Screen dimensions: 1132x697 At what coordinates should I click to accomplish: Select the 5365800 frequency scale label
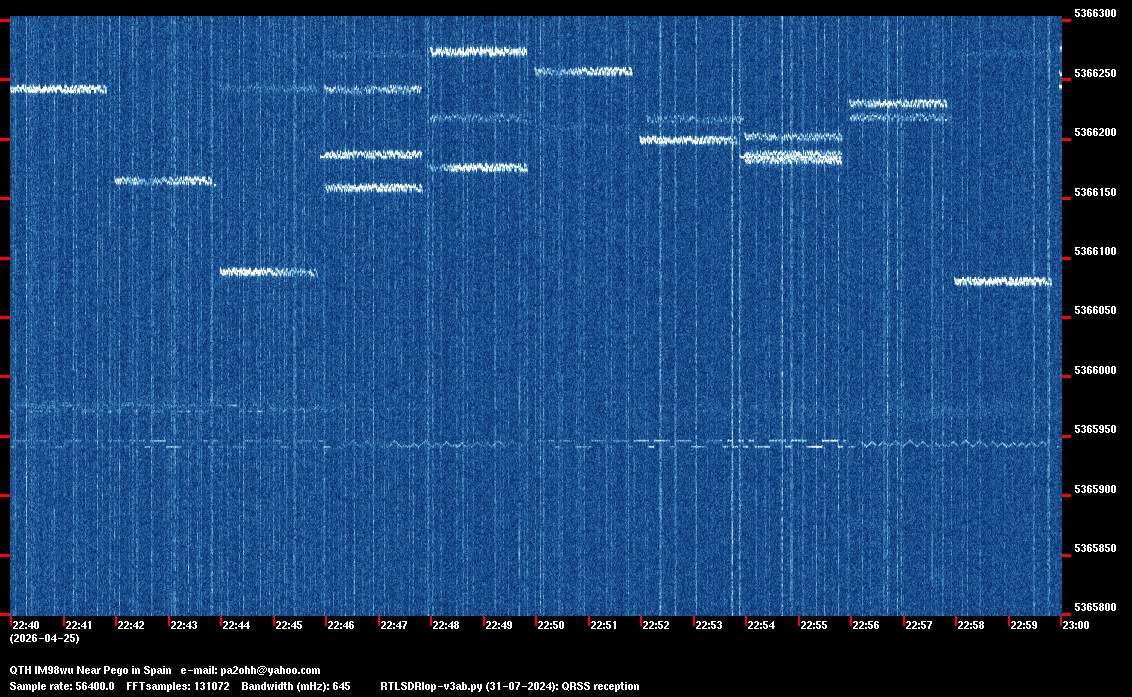pos(1093,608)
